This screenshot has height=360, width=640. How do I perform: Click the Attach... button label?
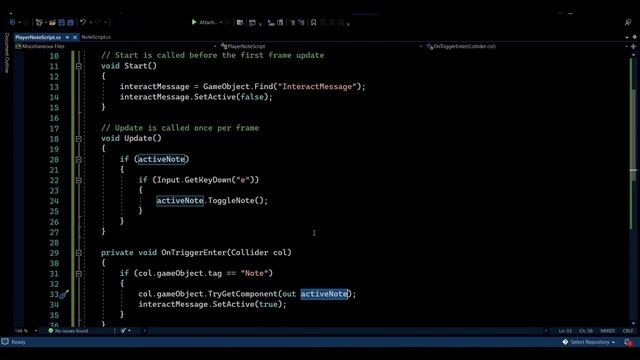(208, 22)
